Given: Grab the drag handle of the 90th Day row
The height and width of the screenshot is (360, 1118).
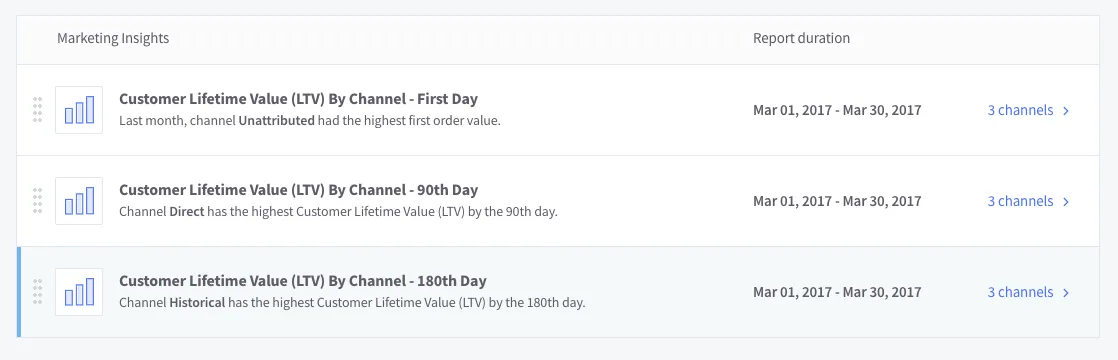Looking at the screenshot, I should 38,201.
